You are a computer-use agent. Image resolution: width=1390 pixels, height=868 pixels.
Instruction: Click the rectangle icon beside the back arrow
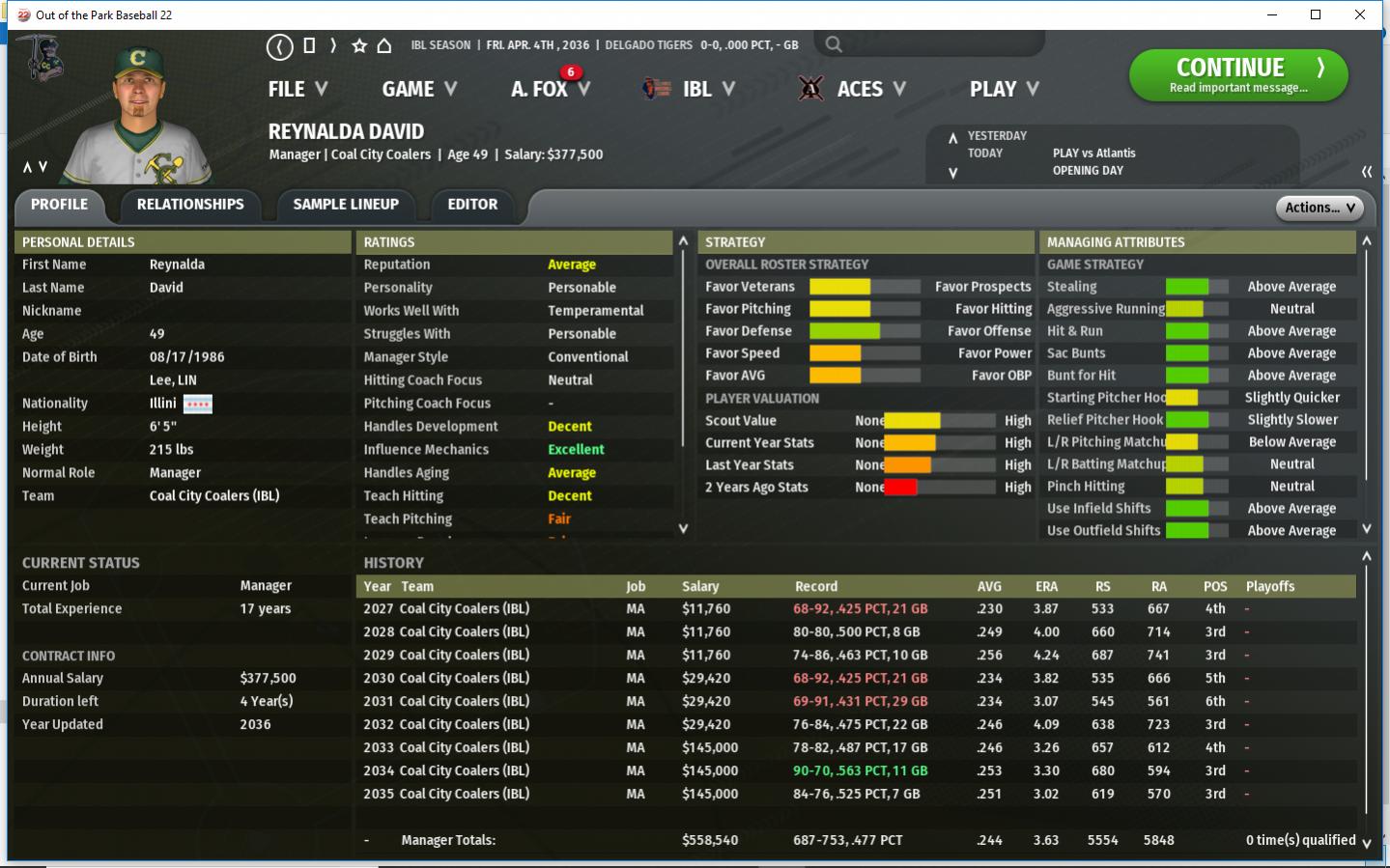point(309,45)
